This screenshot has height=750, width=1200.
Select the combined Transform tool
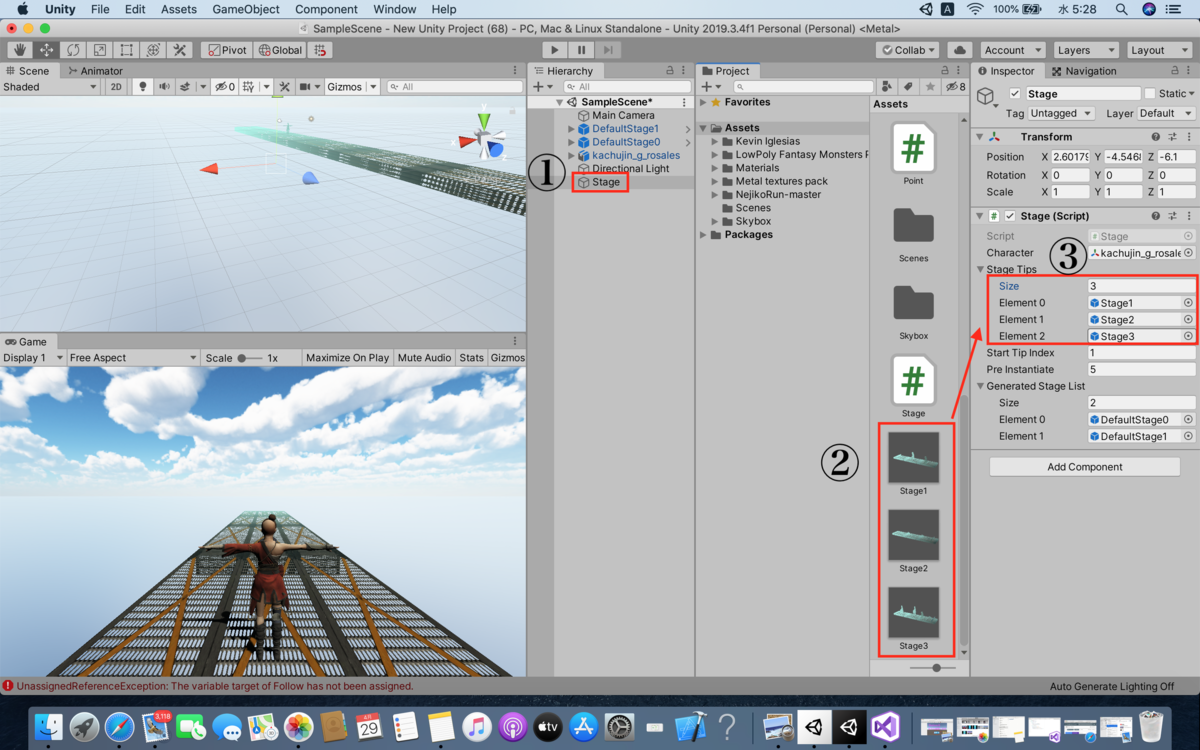[x=153, y=50]
